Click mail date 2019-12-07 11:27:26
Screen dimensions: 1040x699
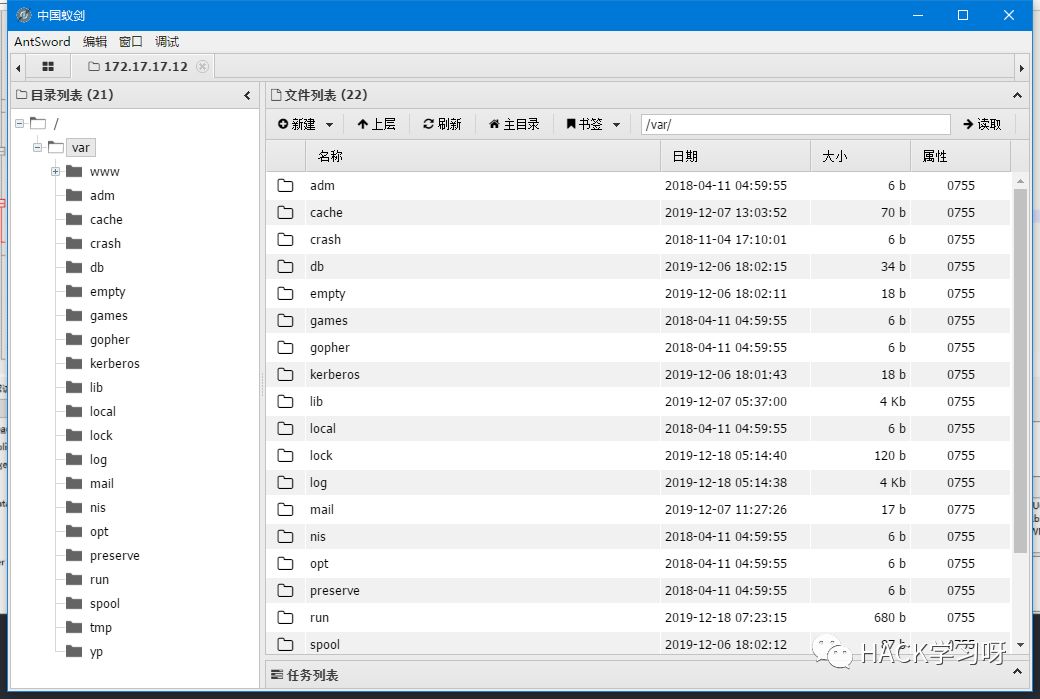pyautogui.click(x=726, y=510)
